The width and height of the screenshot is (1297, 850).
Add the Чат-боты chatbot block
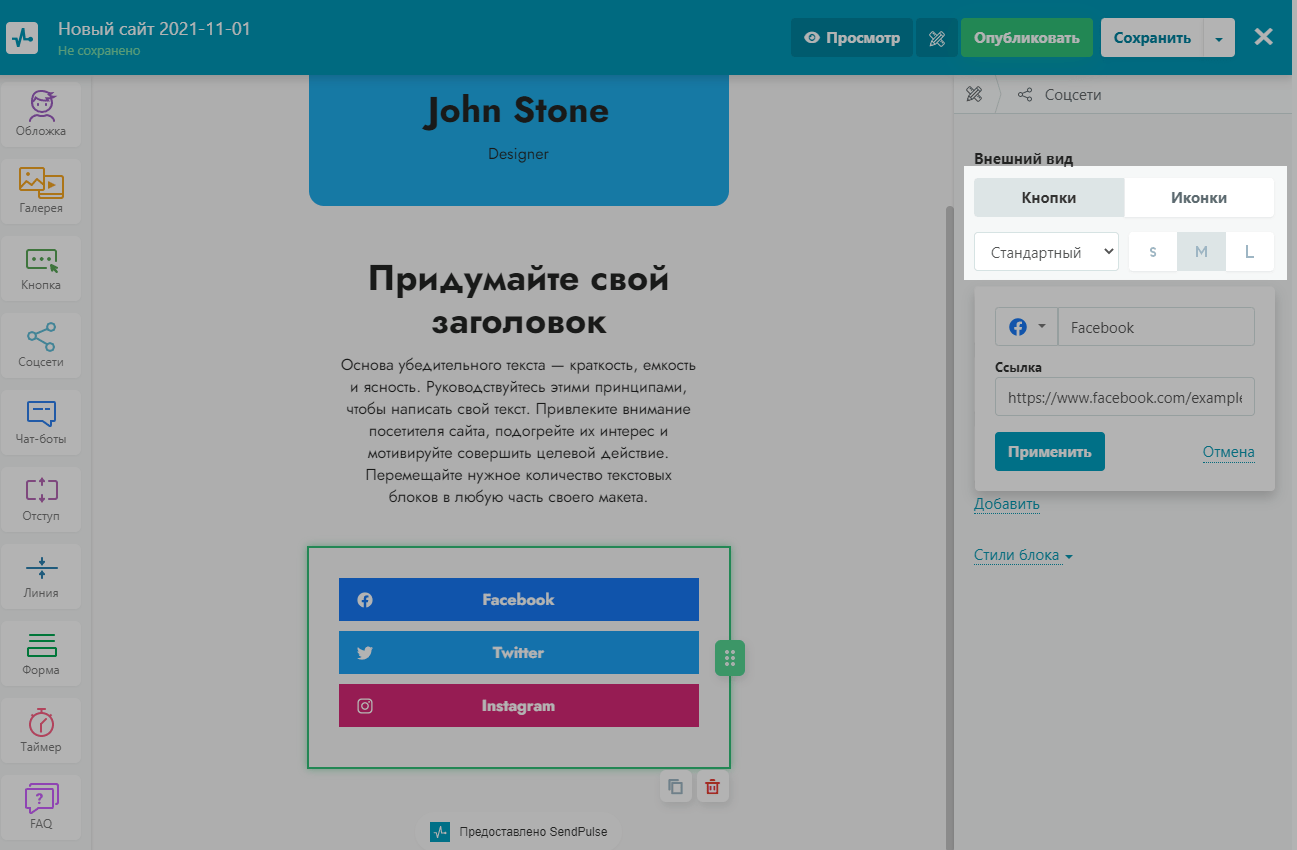coord(41,422)
